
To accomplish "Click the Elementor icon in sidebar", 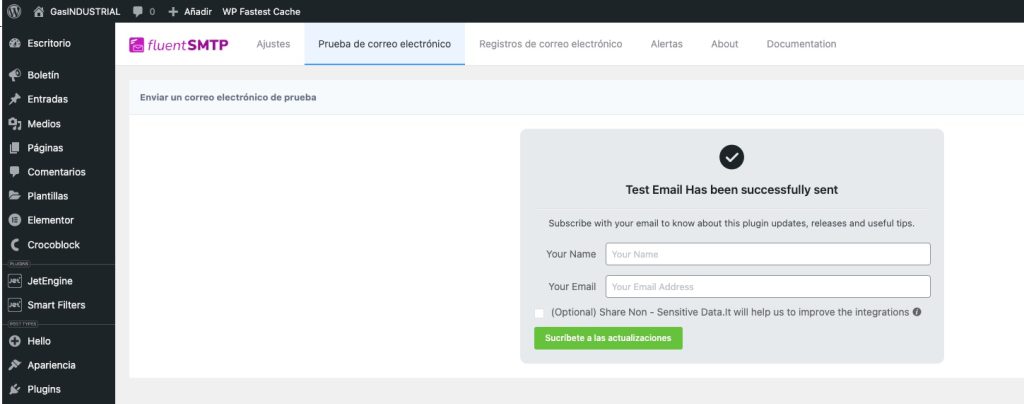I will [15, 220].
